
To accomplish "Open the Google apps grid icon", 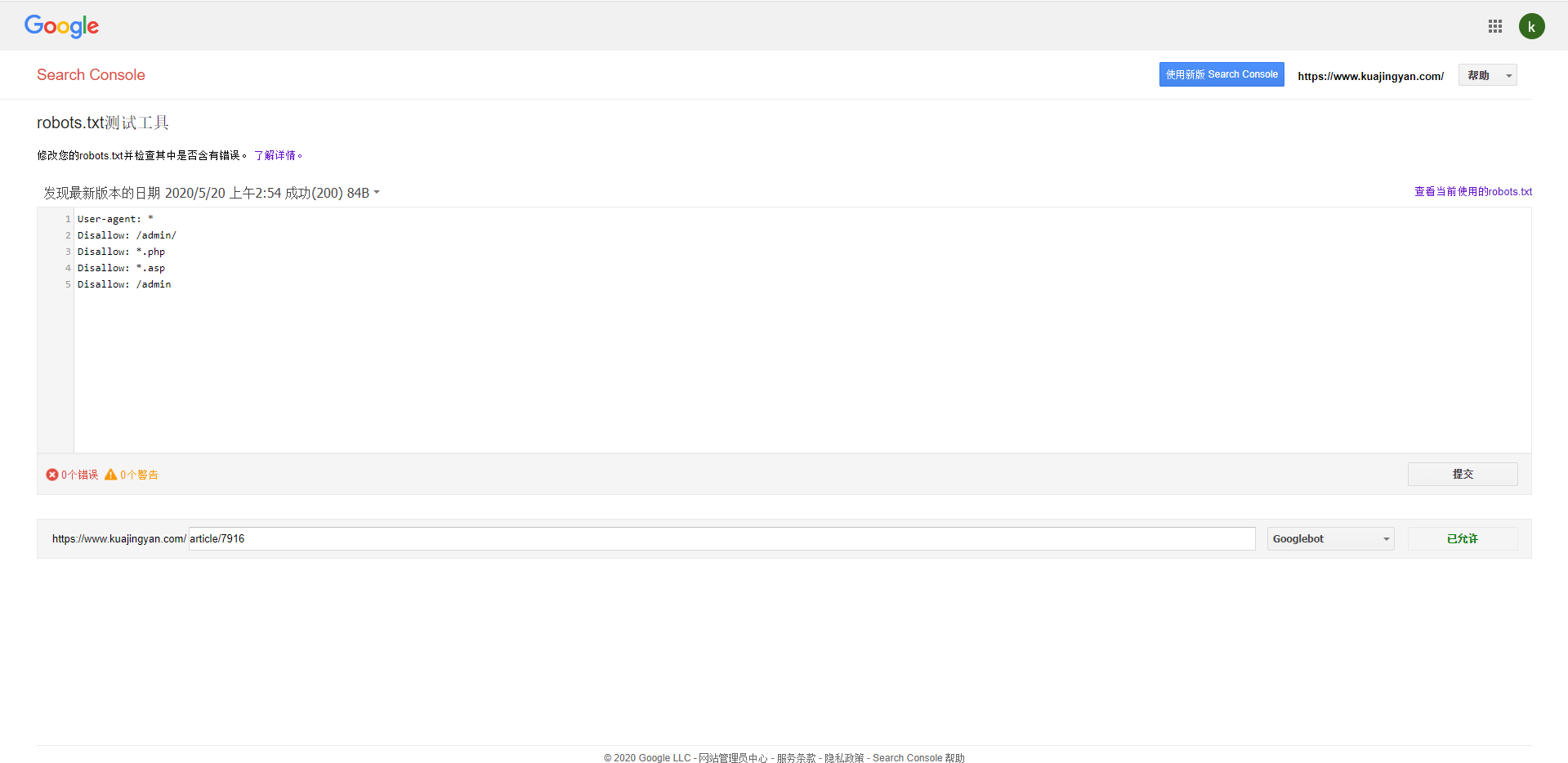I will [1495, 26].
